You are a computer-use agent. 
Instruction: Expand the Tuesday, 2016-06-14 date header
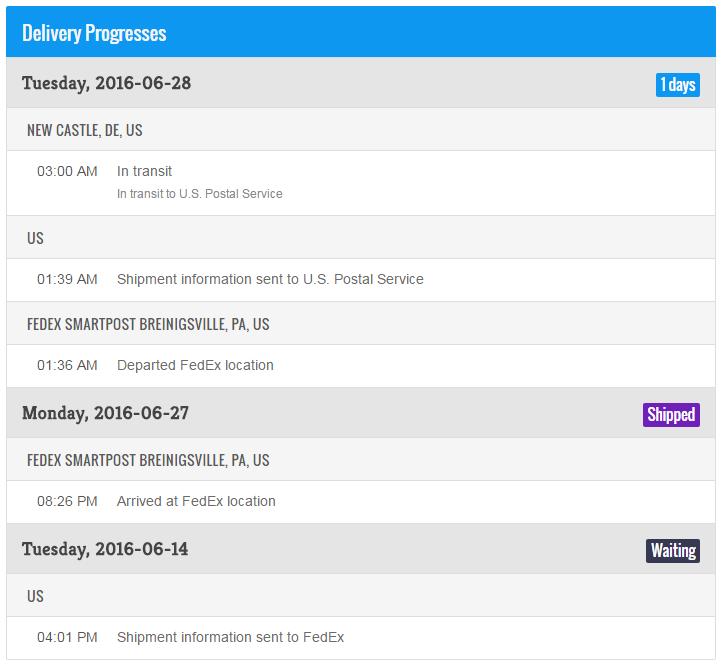point(105,549)
